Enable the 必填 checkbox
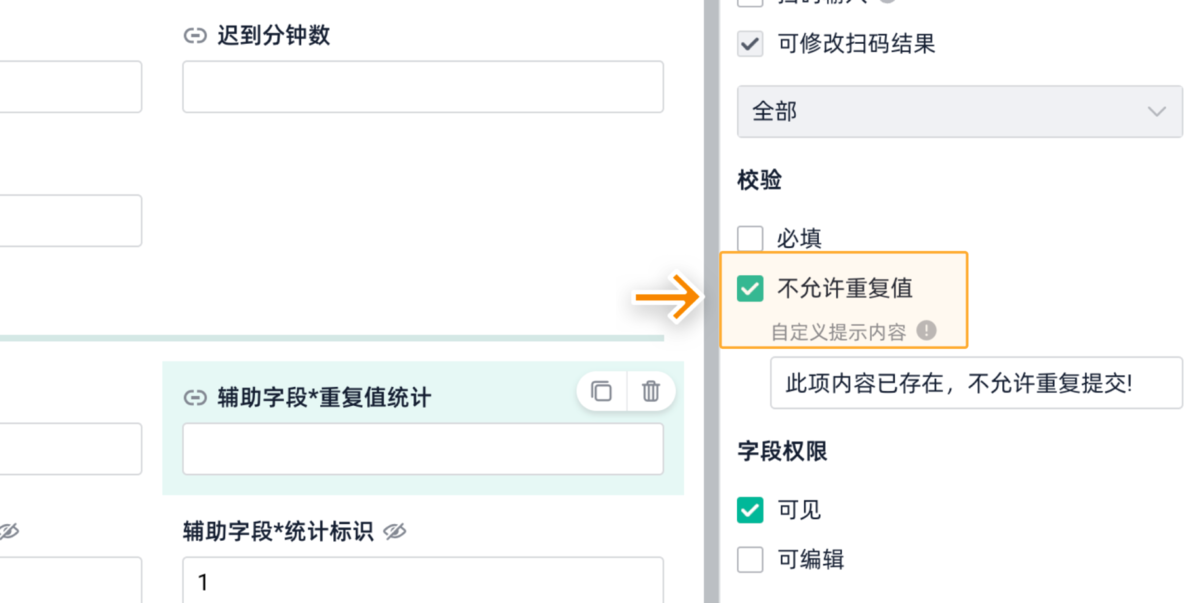This screenshot has height=603, width=1200. (750, 239)
